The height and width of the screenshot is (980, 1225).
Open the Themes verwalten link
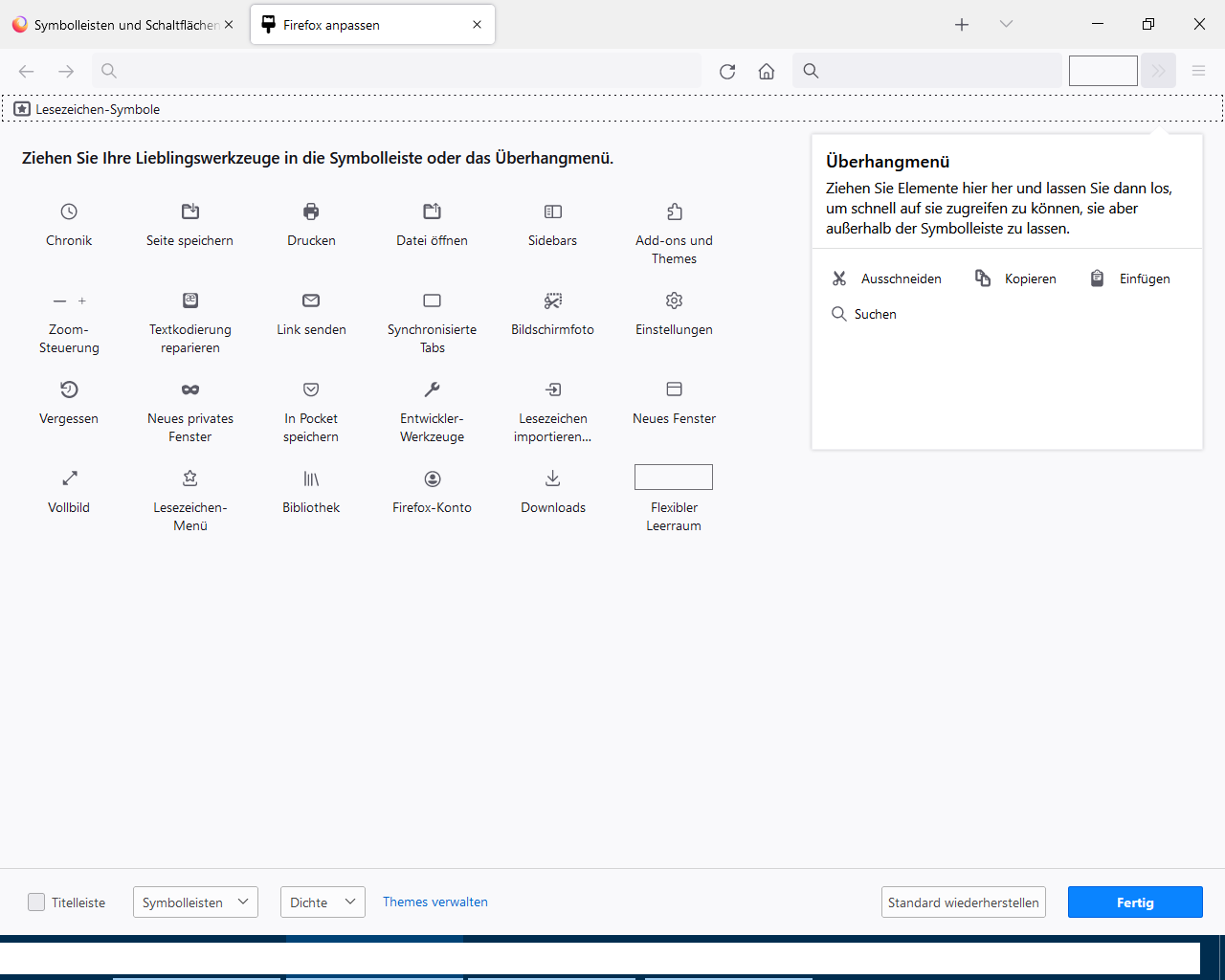pos(435,902)
